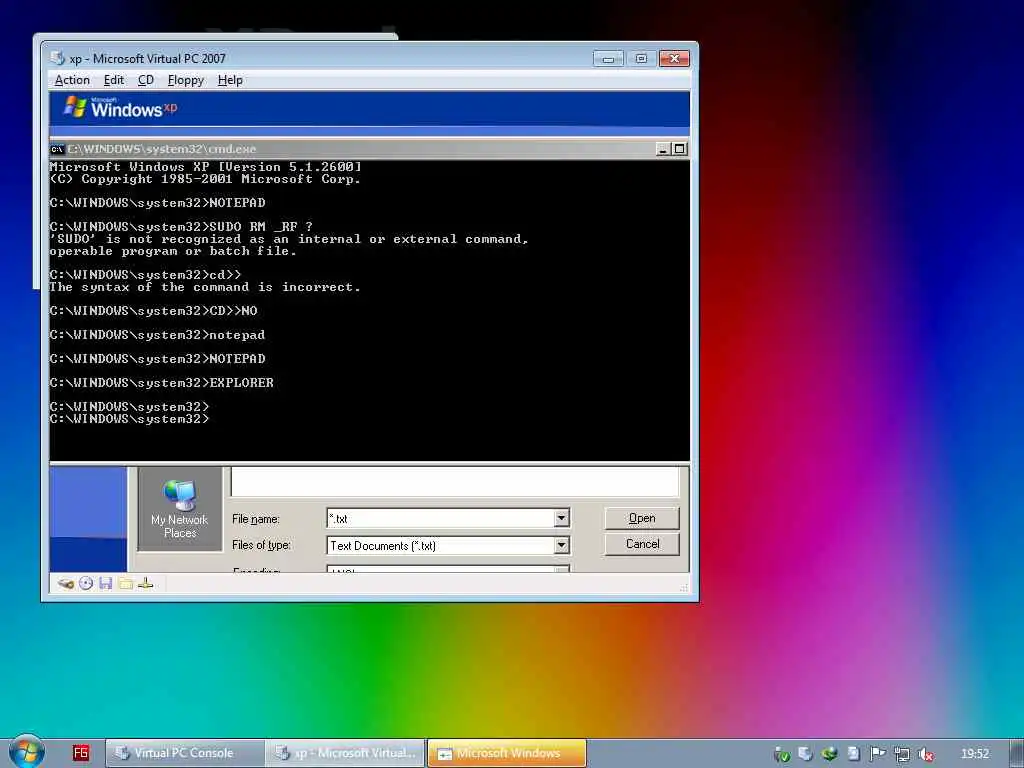Open Action Center flag icon
Image resolution: width=1024 pixels, height=768 pixels.
(877, 754)
